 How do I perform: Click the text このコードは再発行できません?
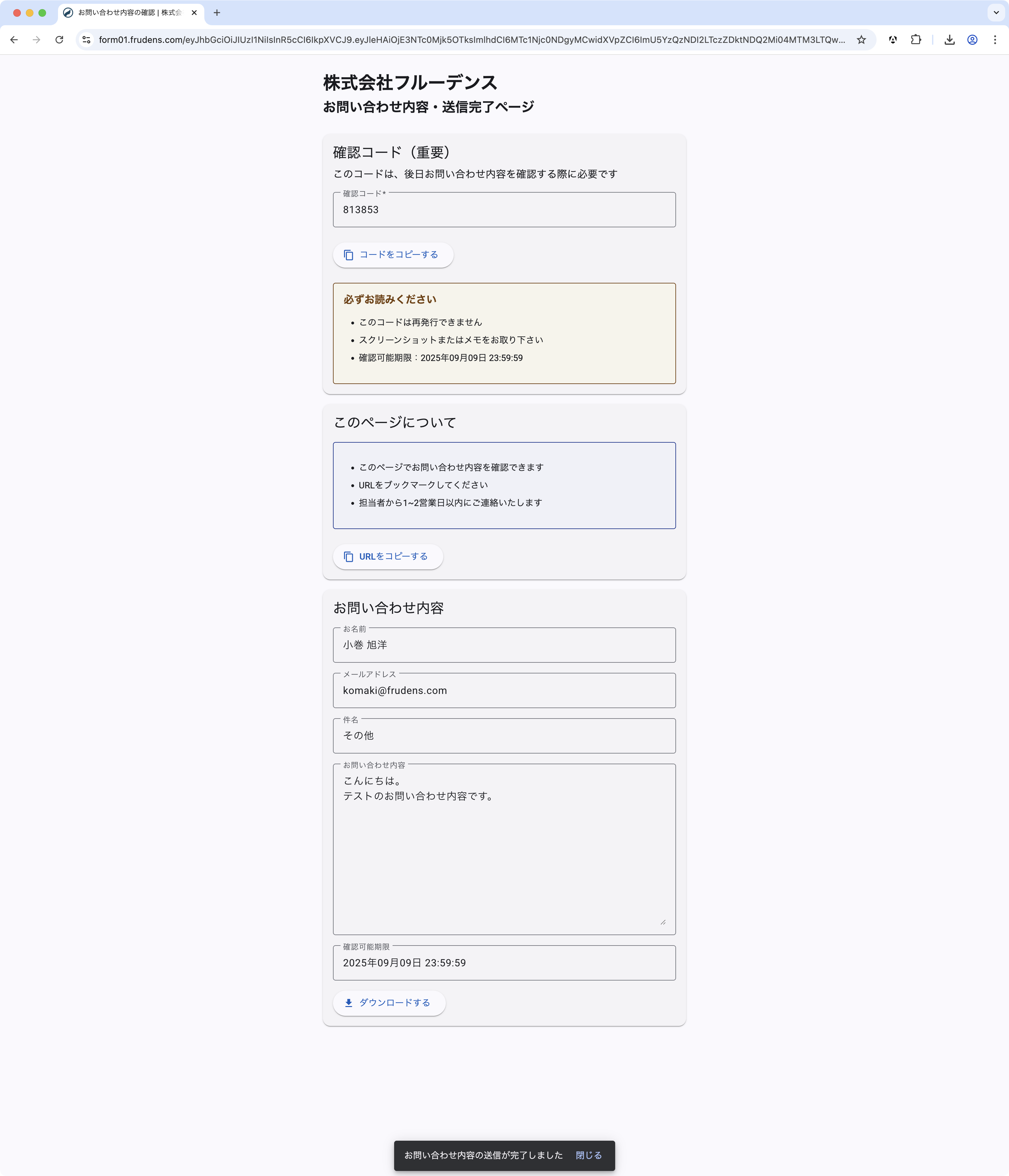pos(421,323)
